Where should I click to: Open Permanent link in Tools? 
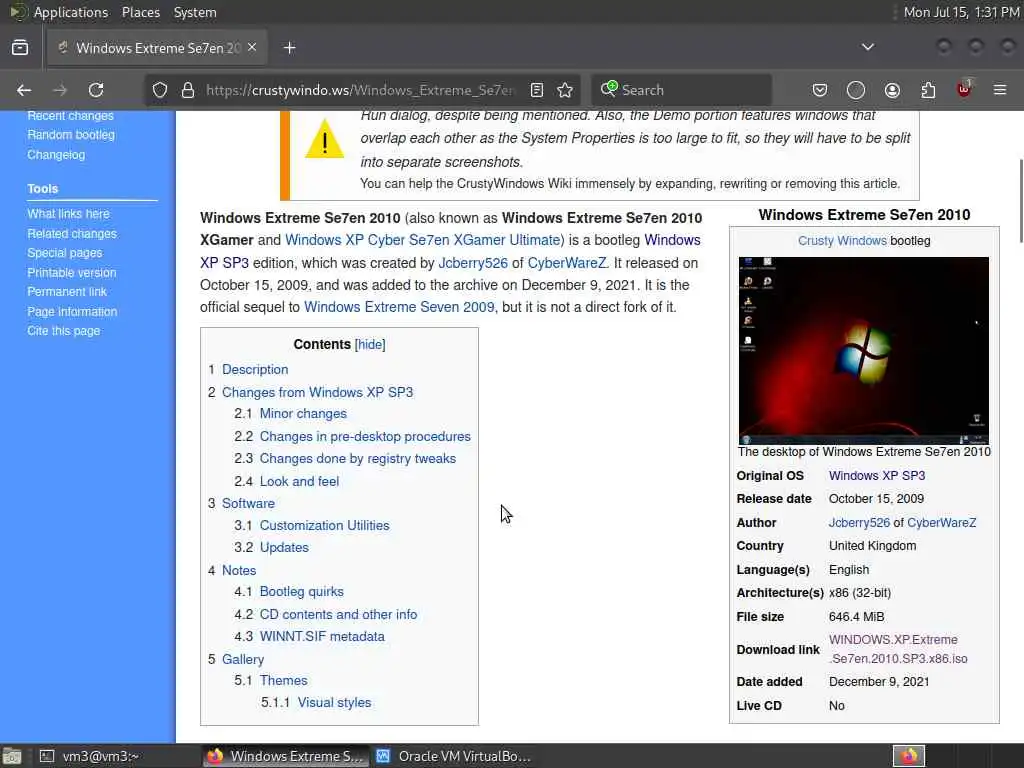point(67,292)
